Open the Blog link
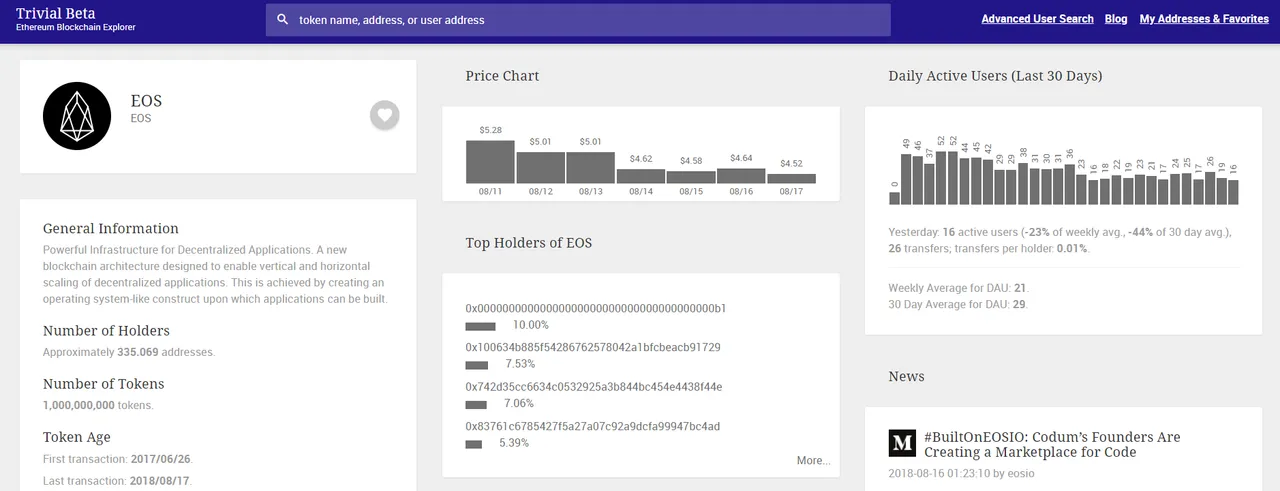1280x491 pixels. tap(1116, 19)
